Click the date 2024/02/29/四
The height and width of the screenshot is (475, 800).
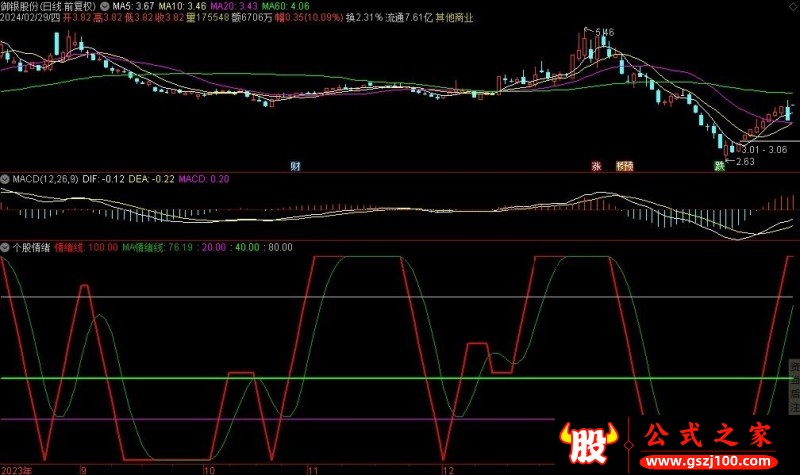(30, 18)
